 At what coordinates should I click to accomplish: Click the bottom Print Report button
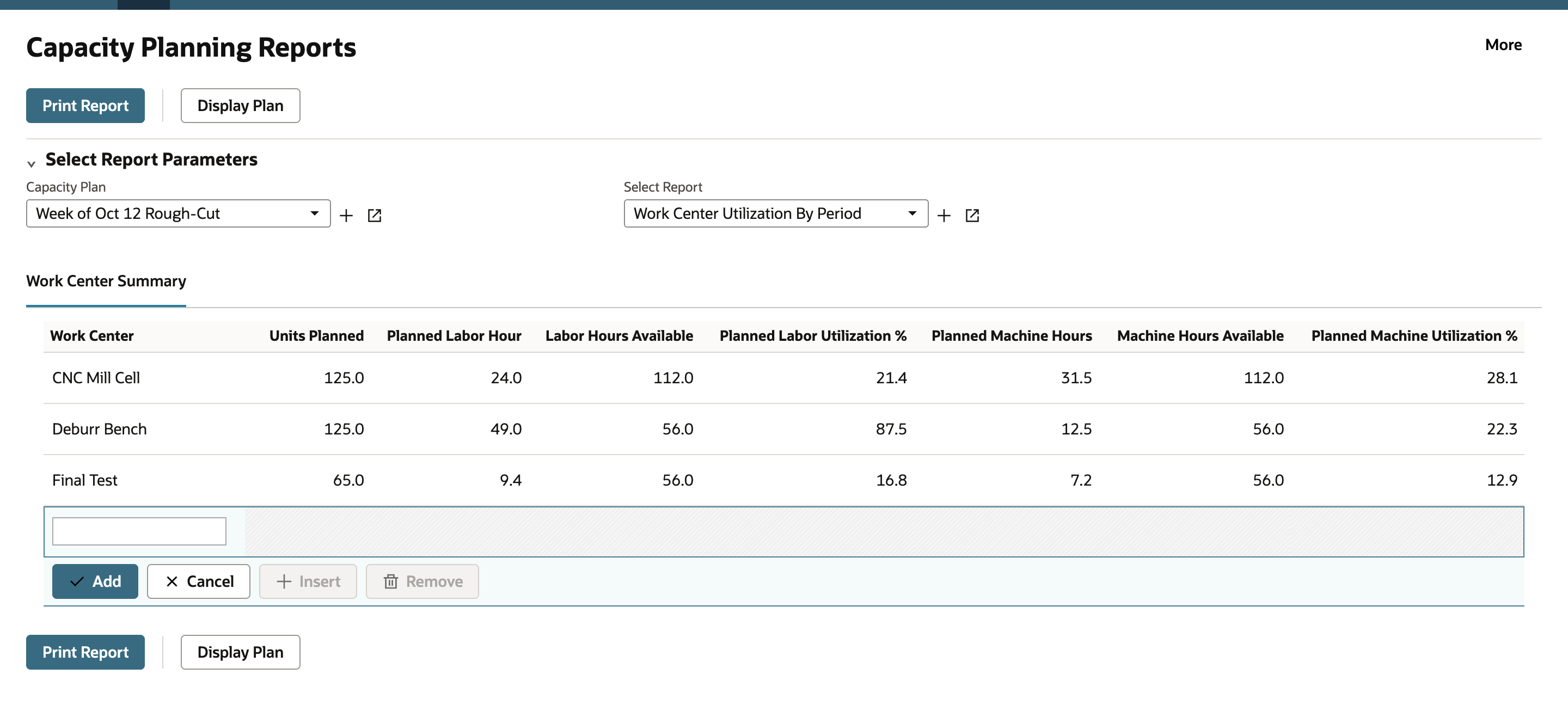coord(85,652)
